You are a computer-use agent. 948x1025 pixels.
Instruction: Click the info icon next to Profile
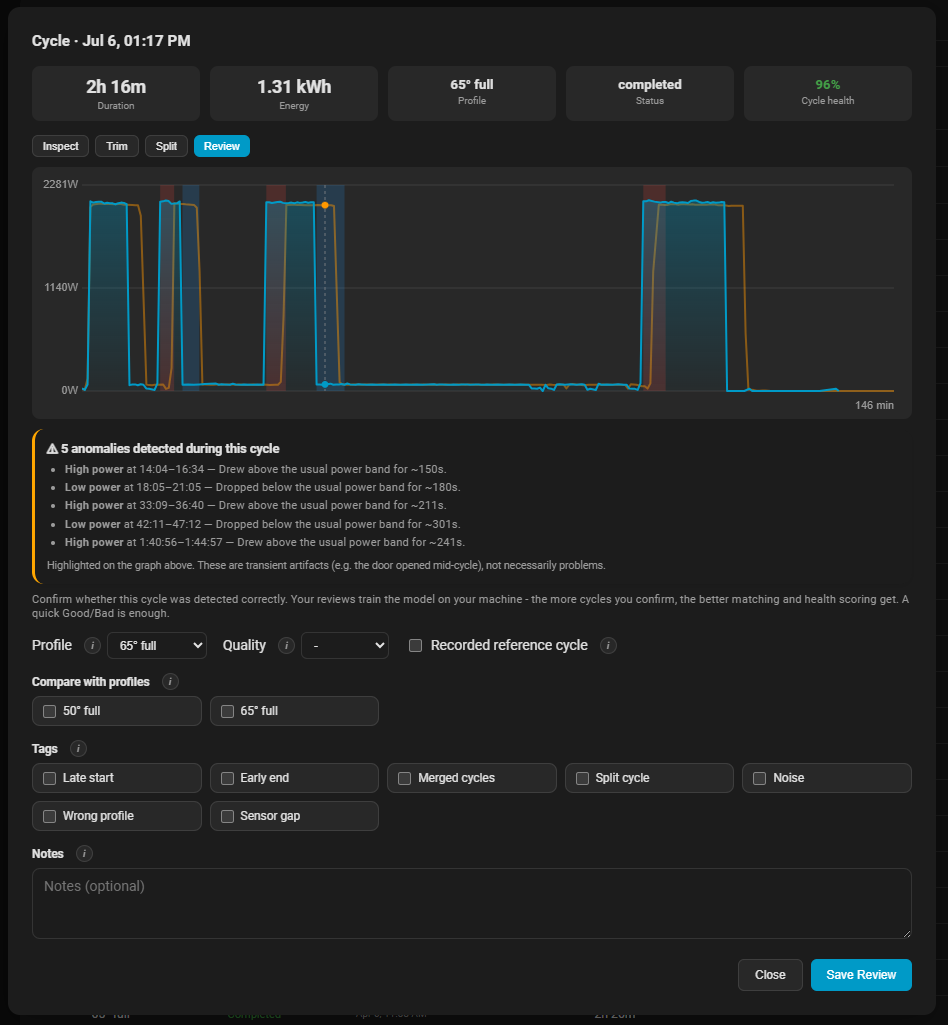click(92, 646)
